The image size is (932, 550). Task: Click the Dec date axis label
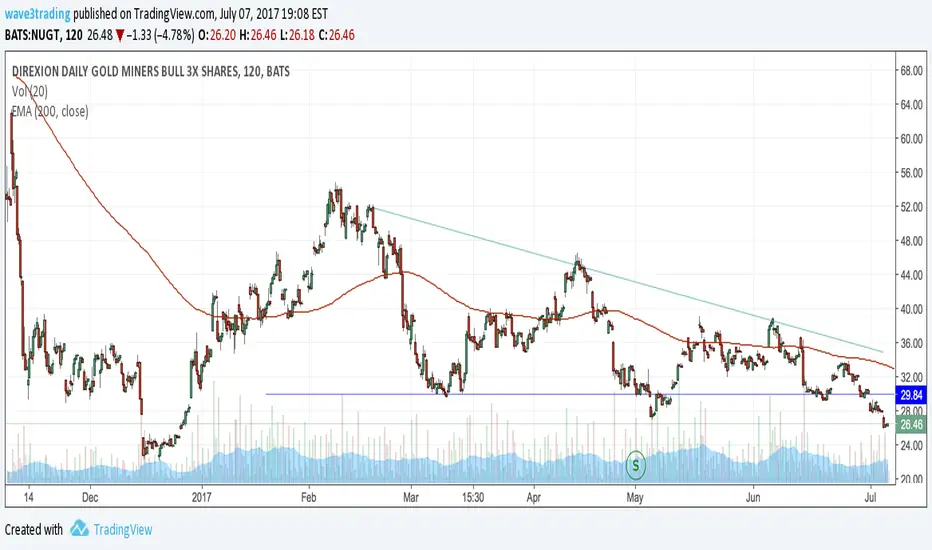tap(90, 497)
